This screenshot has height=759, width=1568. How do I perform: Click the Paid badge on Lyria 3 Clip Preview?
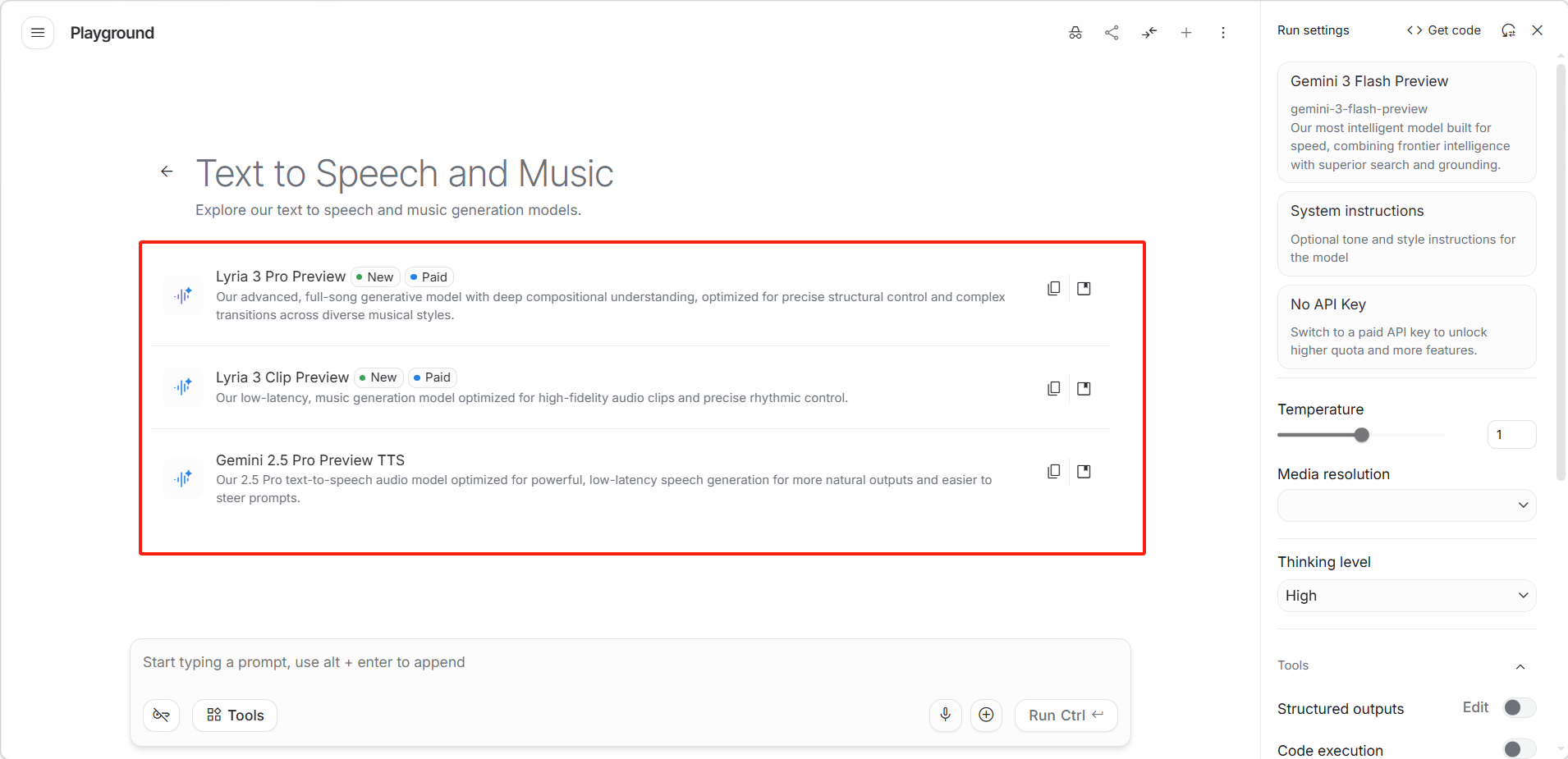[433, 377]
